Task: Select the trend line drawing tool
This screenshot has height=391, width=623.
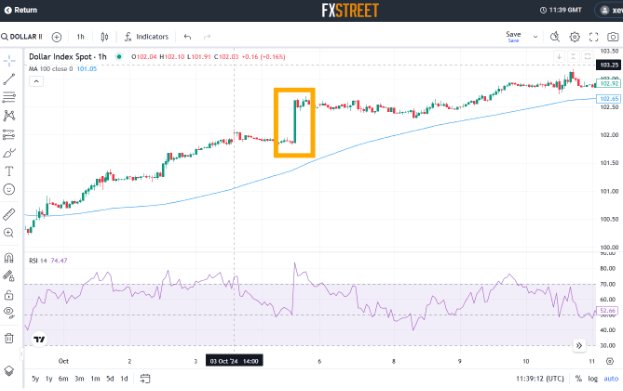Action: [x=9, y=79]
